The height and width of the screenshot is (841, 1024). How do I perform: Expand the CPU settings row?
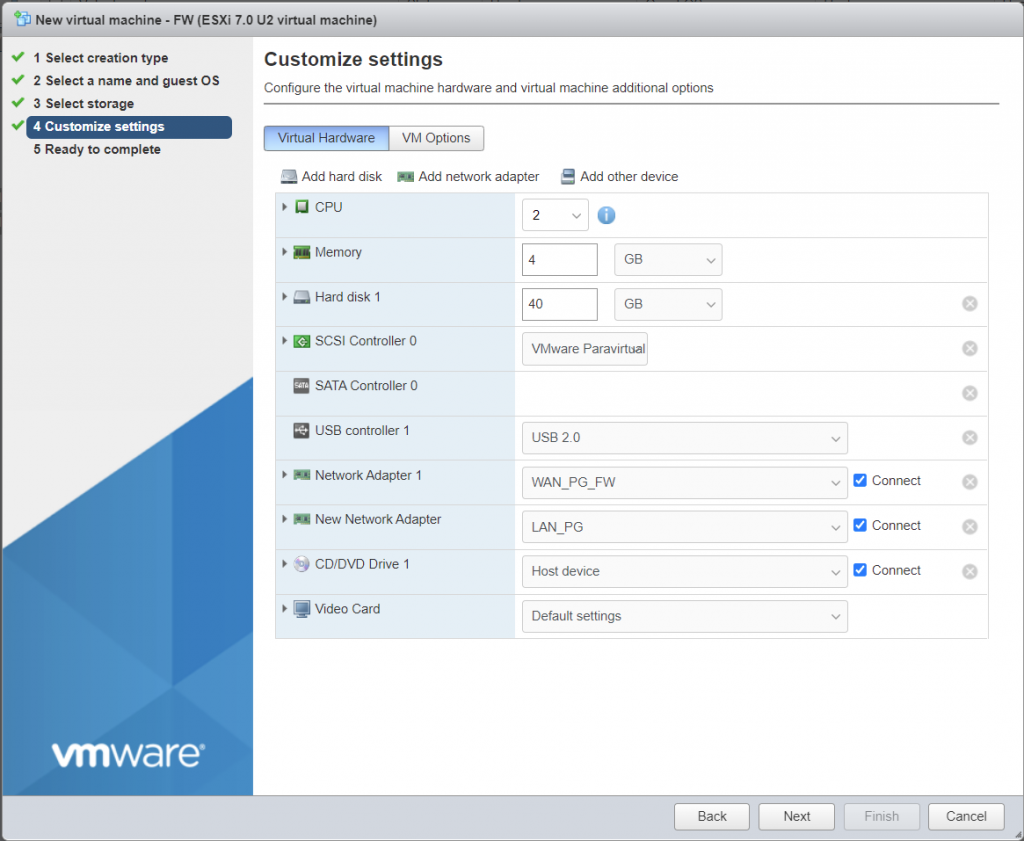point(285,207)
